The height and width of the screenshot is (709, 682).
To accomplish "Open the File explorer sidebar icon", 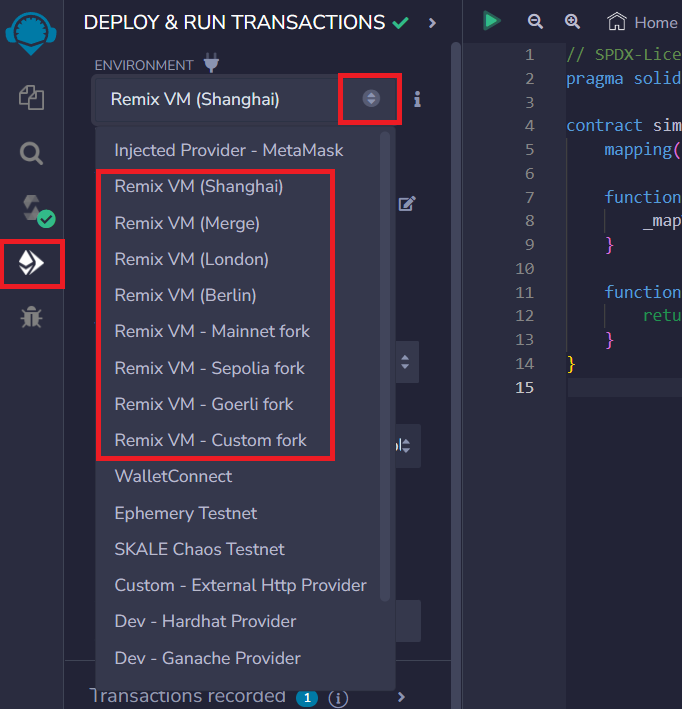I will [x=31, y=98].
